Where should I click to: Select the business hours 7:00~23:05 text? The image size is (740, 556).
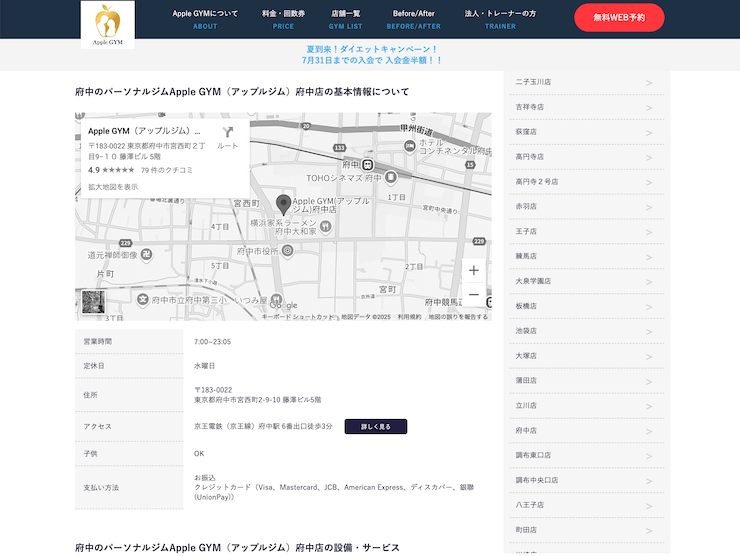[212, 342]
